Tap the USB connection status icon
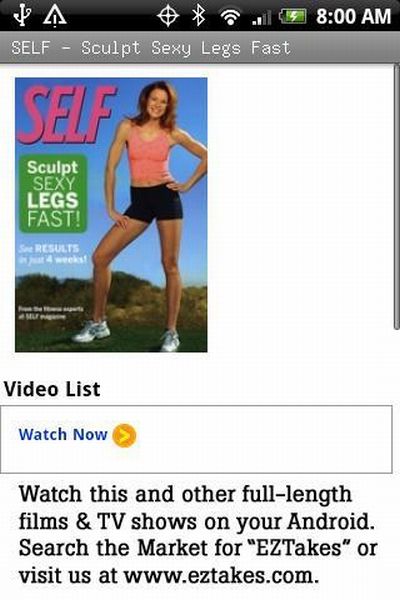 (x=22, y=16)
